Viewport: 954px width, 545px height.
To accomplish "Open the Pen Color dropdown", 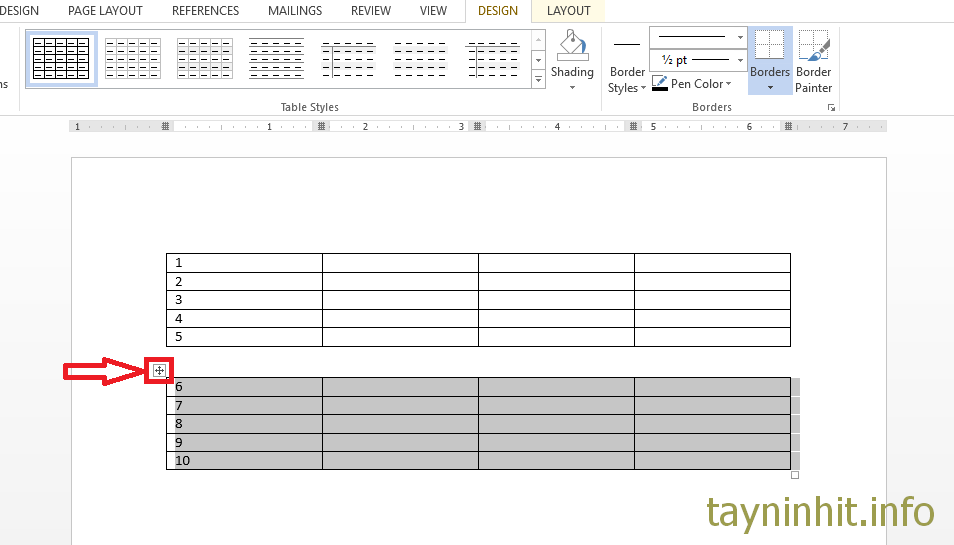I will point(728,84).
